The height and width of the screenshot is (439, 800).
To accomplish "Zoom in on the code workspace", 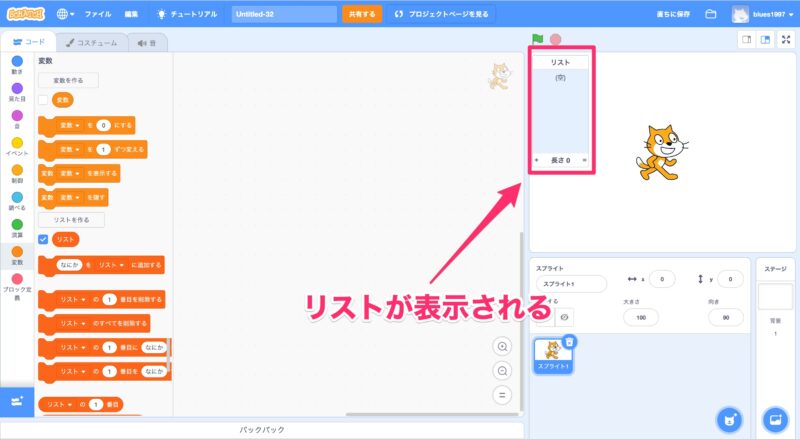I will coord(503,346).
